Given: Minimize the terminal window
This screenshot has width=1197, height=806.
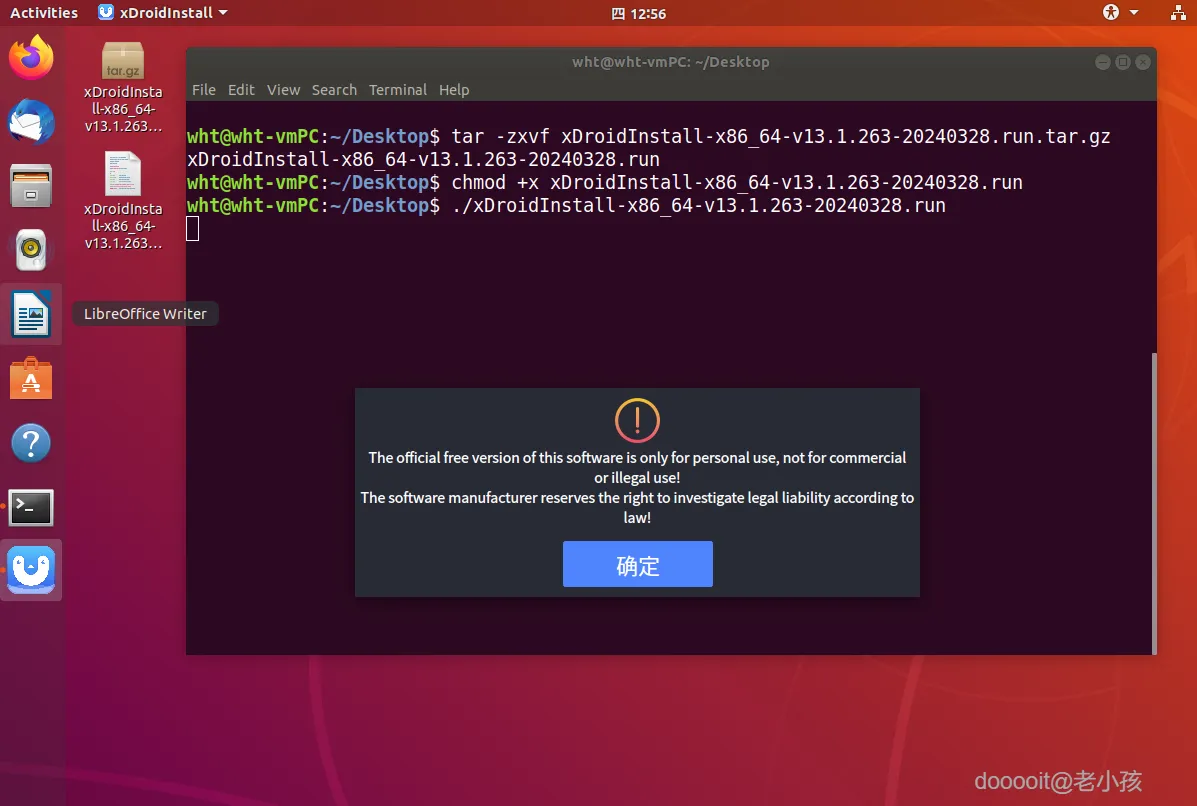Looking at the screenshot, I should click(x=1102, y=63).
